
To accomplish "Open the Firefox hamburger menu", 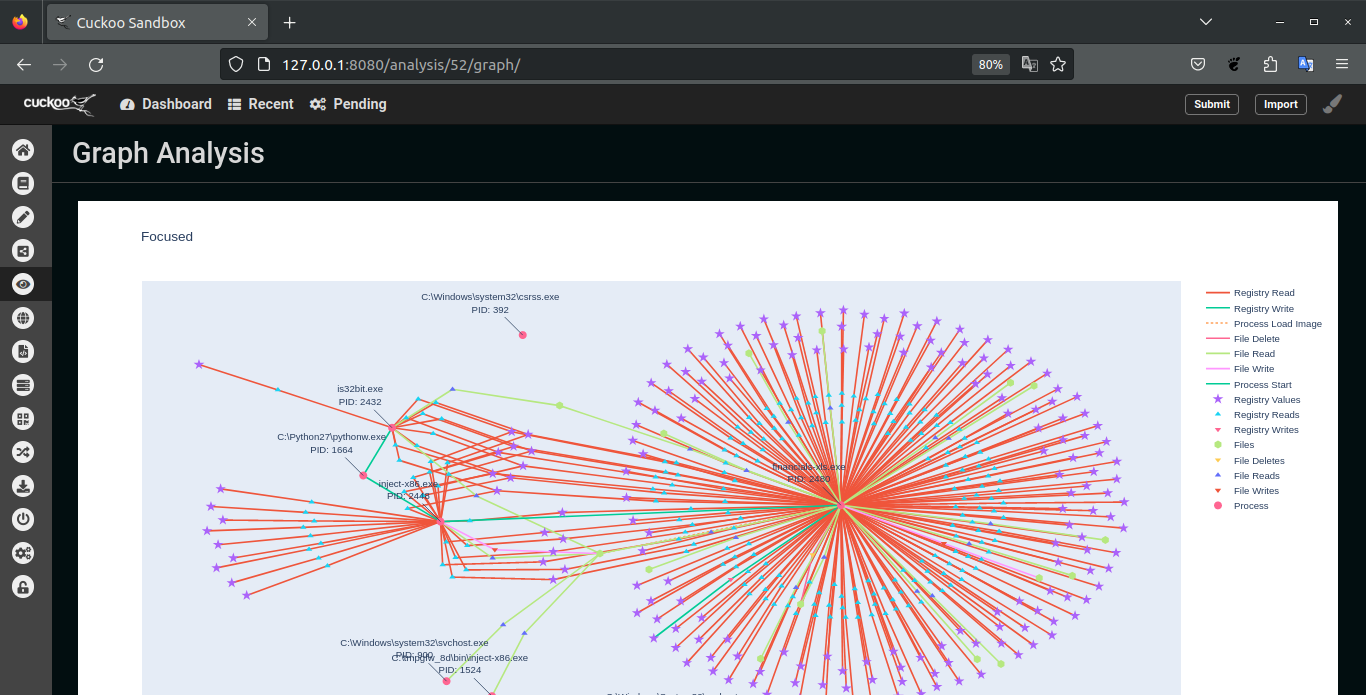I will (x=1342, y=64).
